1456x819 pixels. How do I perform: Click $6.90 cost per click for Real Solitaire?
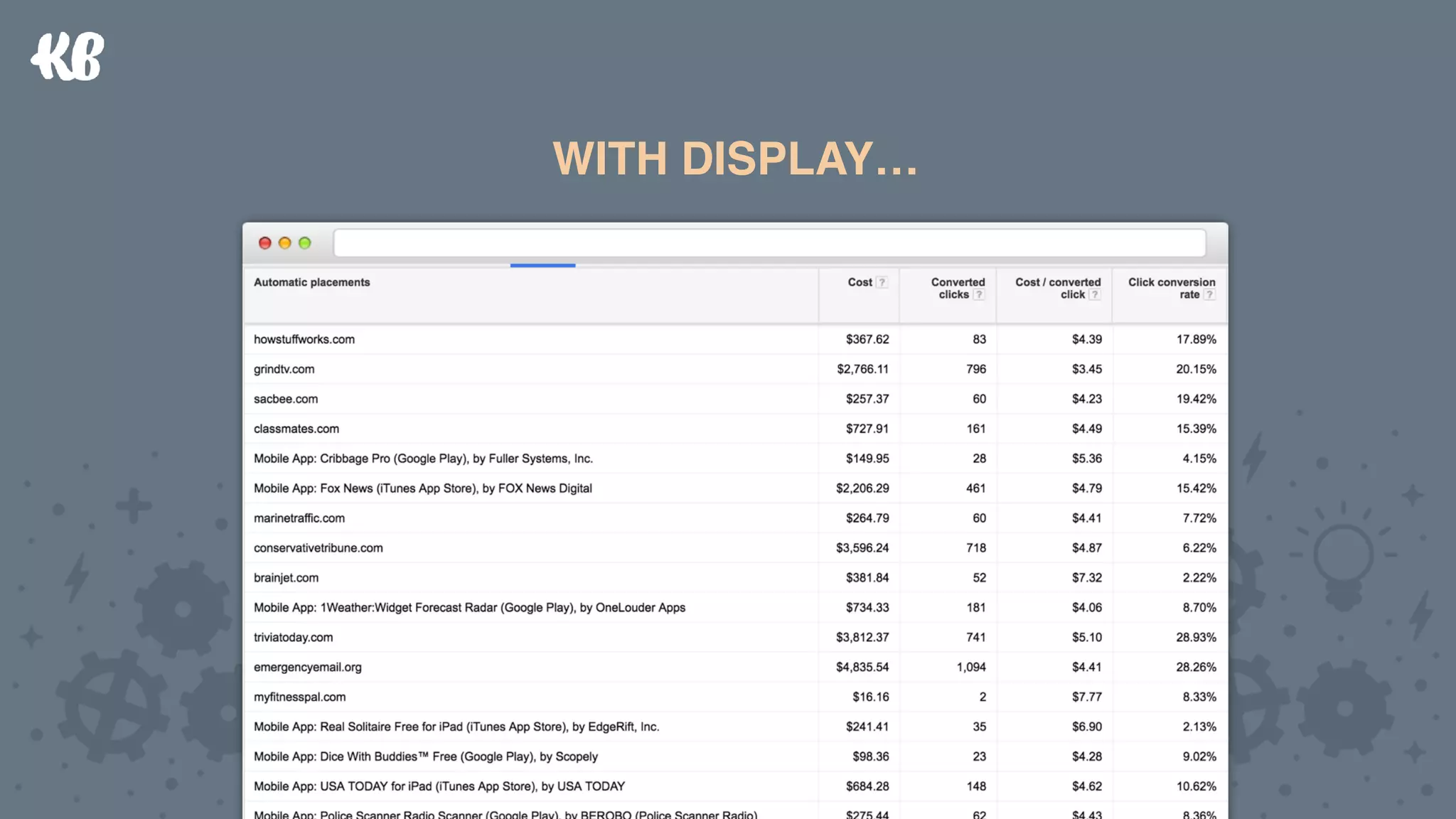[x=1087, y=727]
